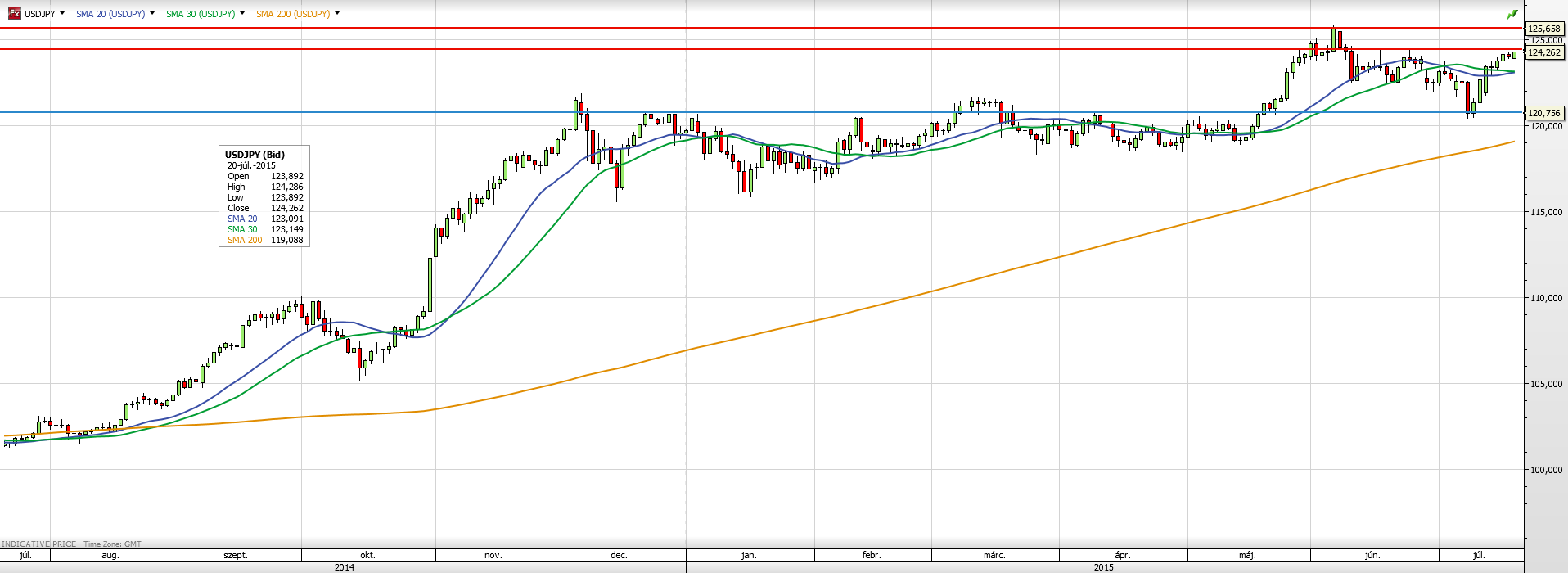Click the 120,000 price axis label

pos(1546,126)
